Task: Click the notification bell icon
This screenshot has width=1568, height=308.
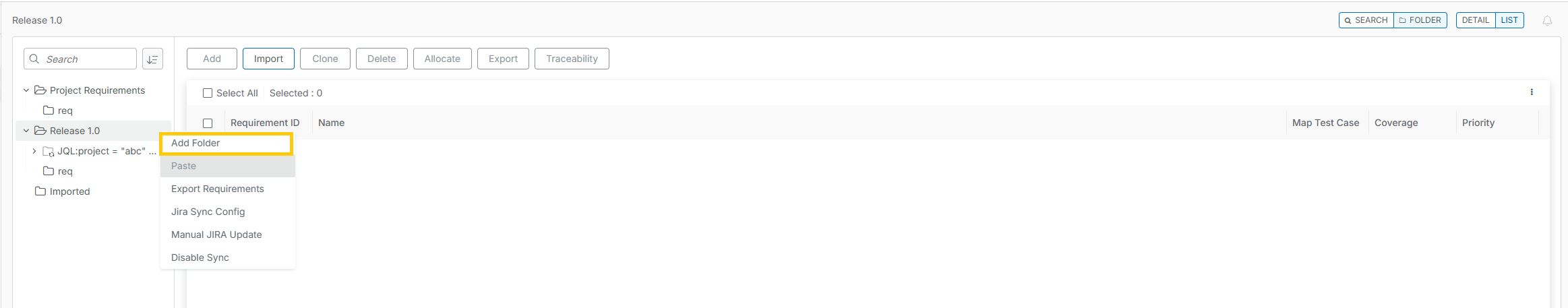Action: 1547,21
